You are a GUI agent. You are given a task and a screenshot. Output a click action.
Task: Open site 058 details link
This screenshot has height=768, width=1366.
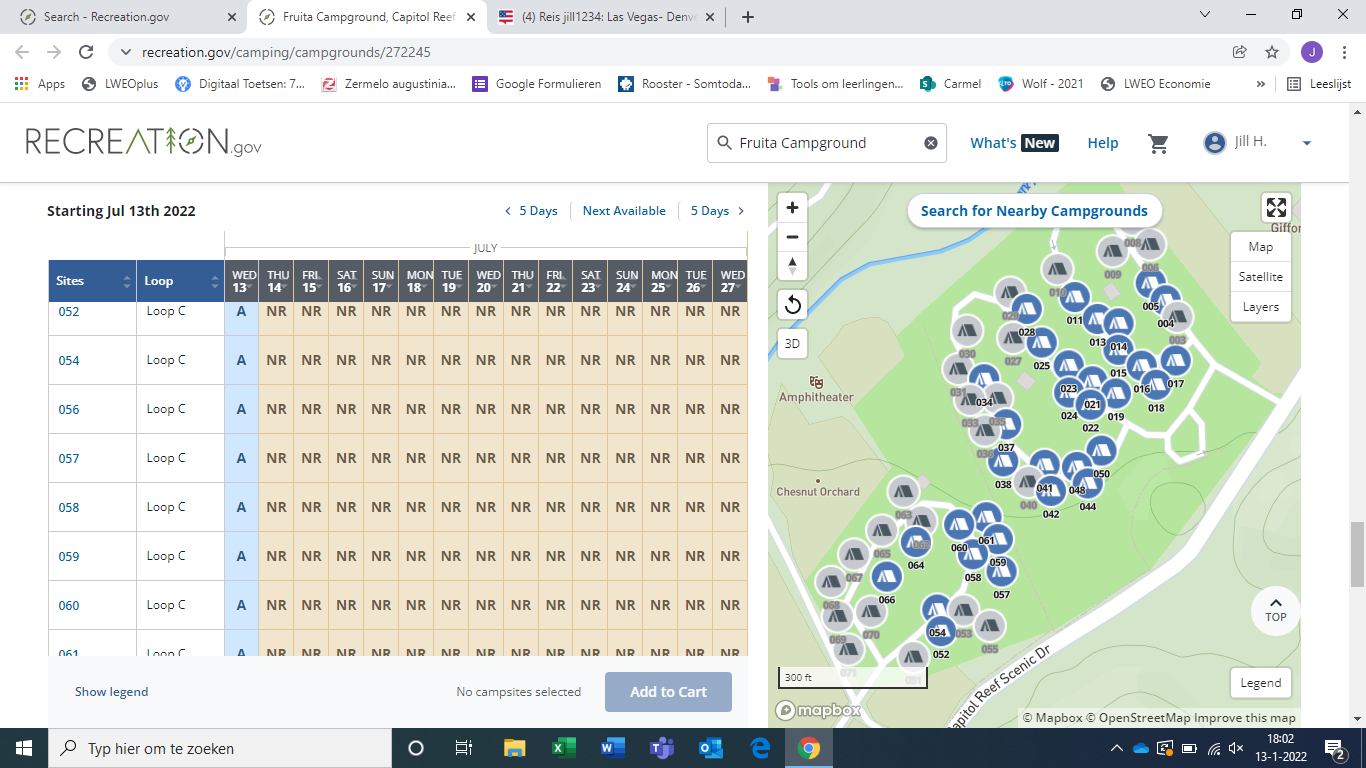(x=69, y=507)
